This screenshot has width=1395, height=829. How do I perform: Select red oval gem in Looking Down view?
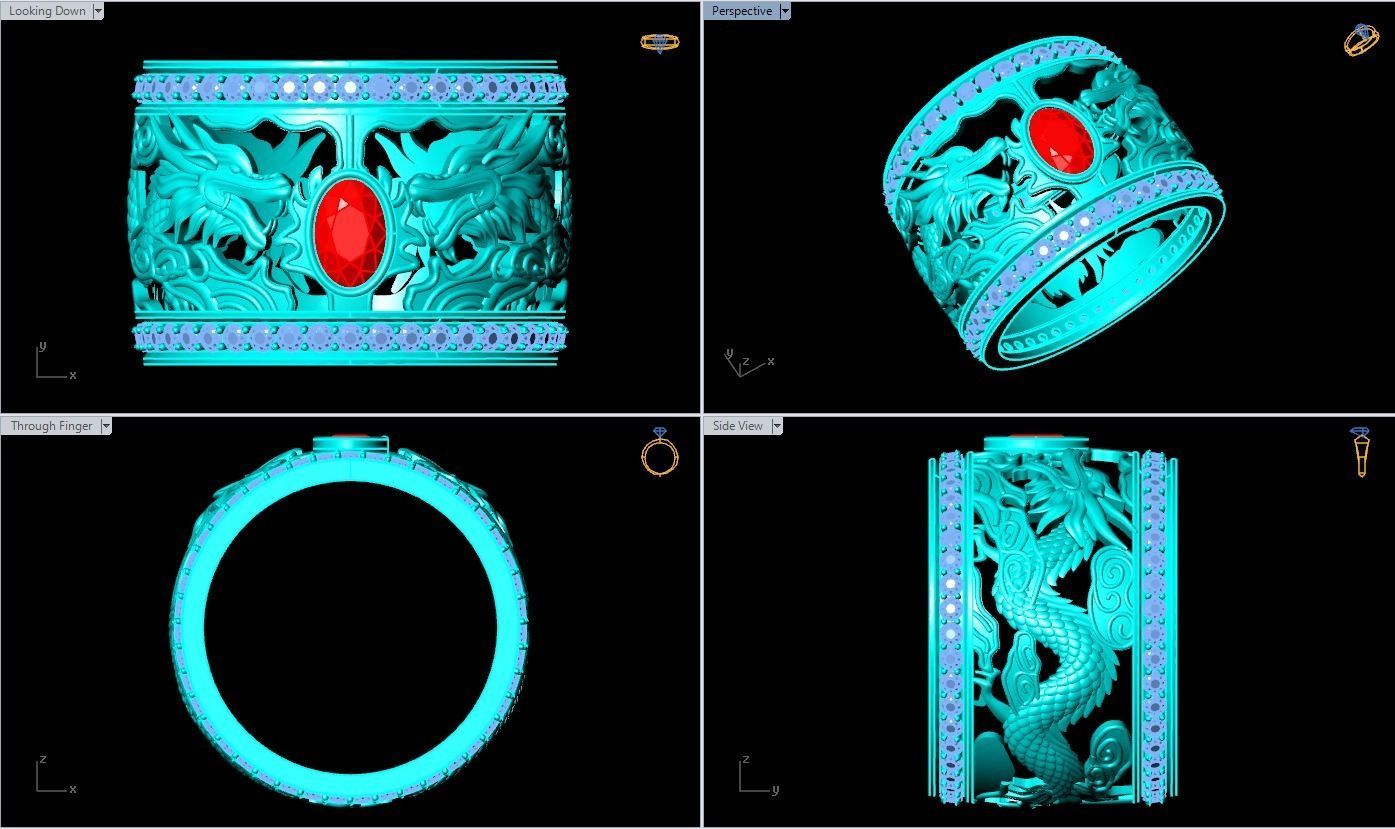click(x=350, y=232)
